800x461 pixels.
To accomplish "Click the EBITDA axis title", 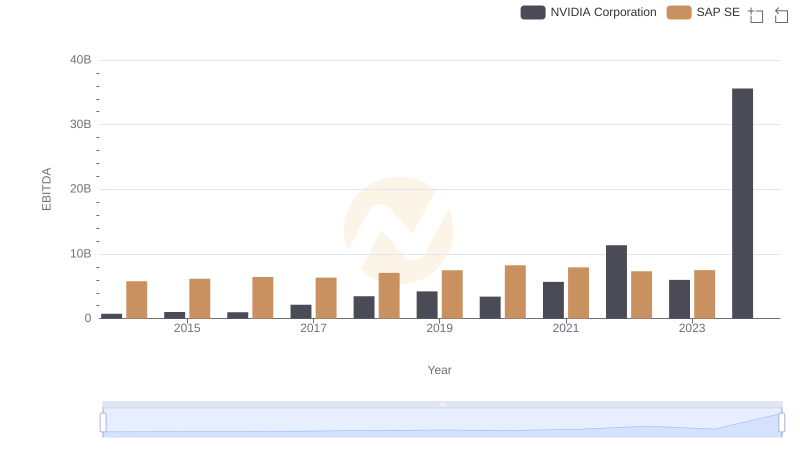I will (x=46, y=189).
